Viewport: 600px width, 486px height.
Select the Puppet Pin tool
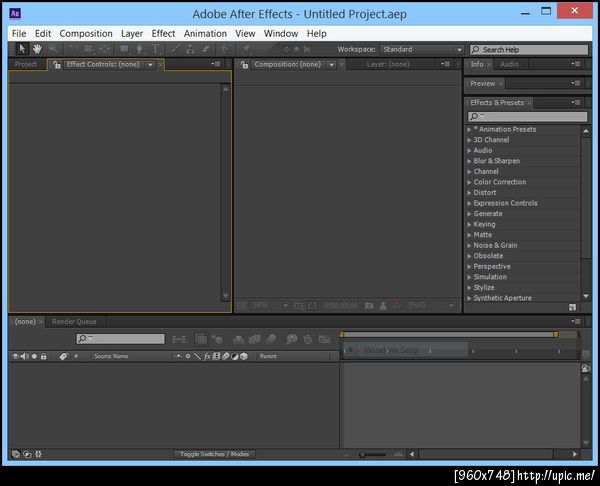246,49
